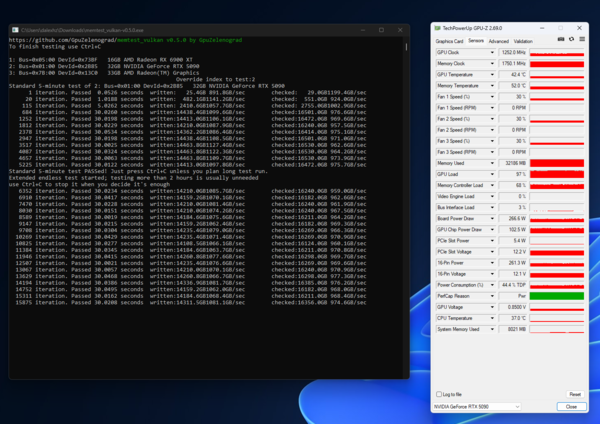
Task: Open the Memory Controller Load dropdown
Action: [492, 185]
